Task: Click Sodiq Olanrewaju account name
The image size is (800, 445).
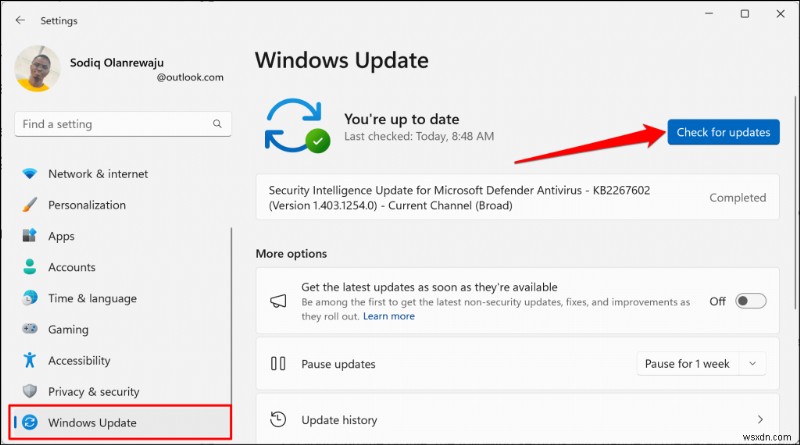Action: tap(117, 63)
